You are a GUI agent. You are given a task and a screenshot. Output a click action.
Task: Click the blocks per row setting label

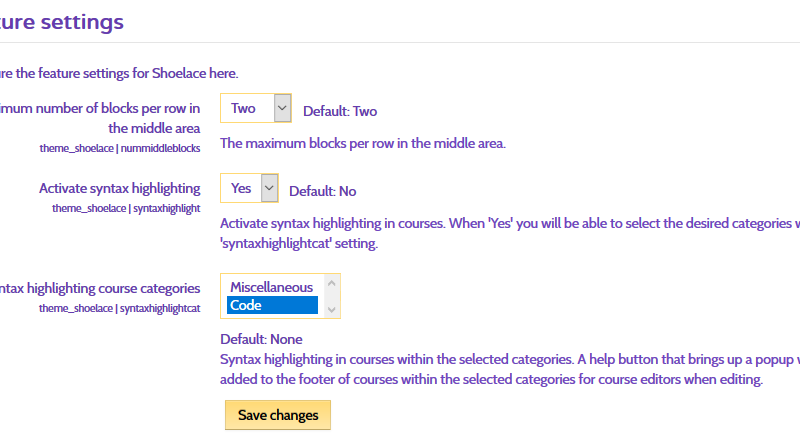[100, 118]
